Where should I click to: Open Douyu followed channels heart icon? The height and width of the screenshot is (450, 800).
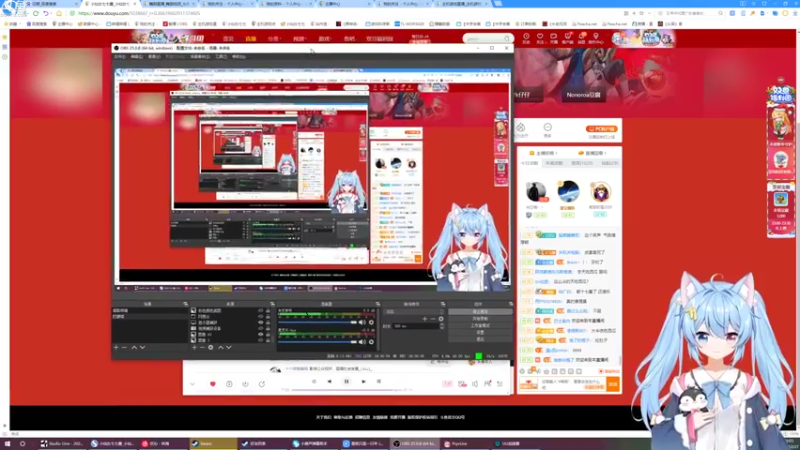(540, 38)
